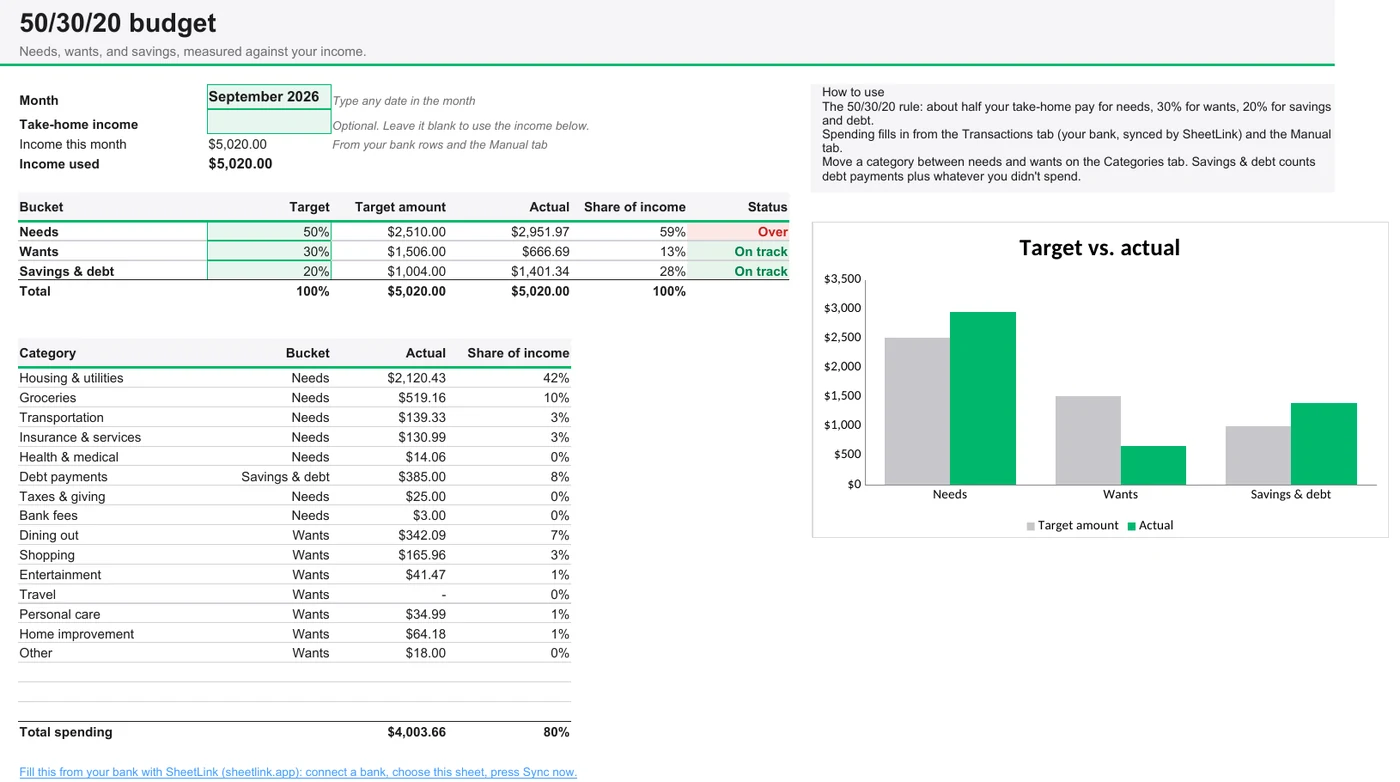The image size is (1400, 782).
Task: Click the 'On track' status in Wants row
Action: (x=739, y=252)
